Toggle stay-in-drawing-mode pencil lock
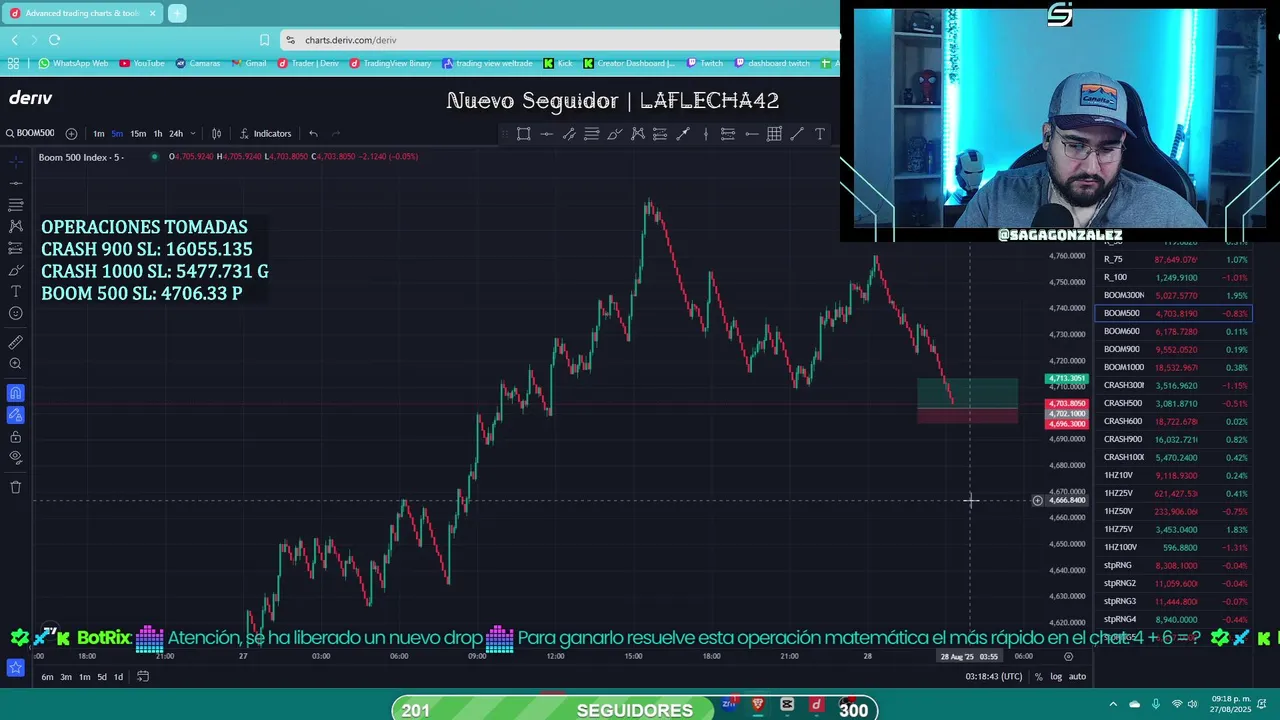1280x720 pixels. 15,414
